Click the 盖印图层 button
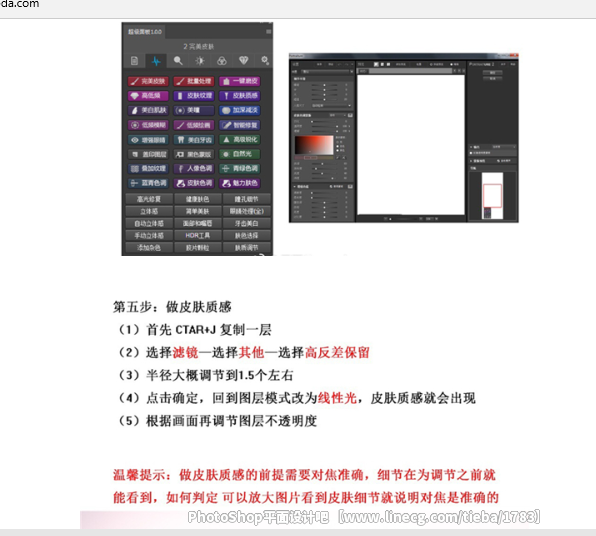Screen dimensions: 596x536 [x=148, y=154]
